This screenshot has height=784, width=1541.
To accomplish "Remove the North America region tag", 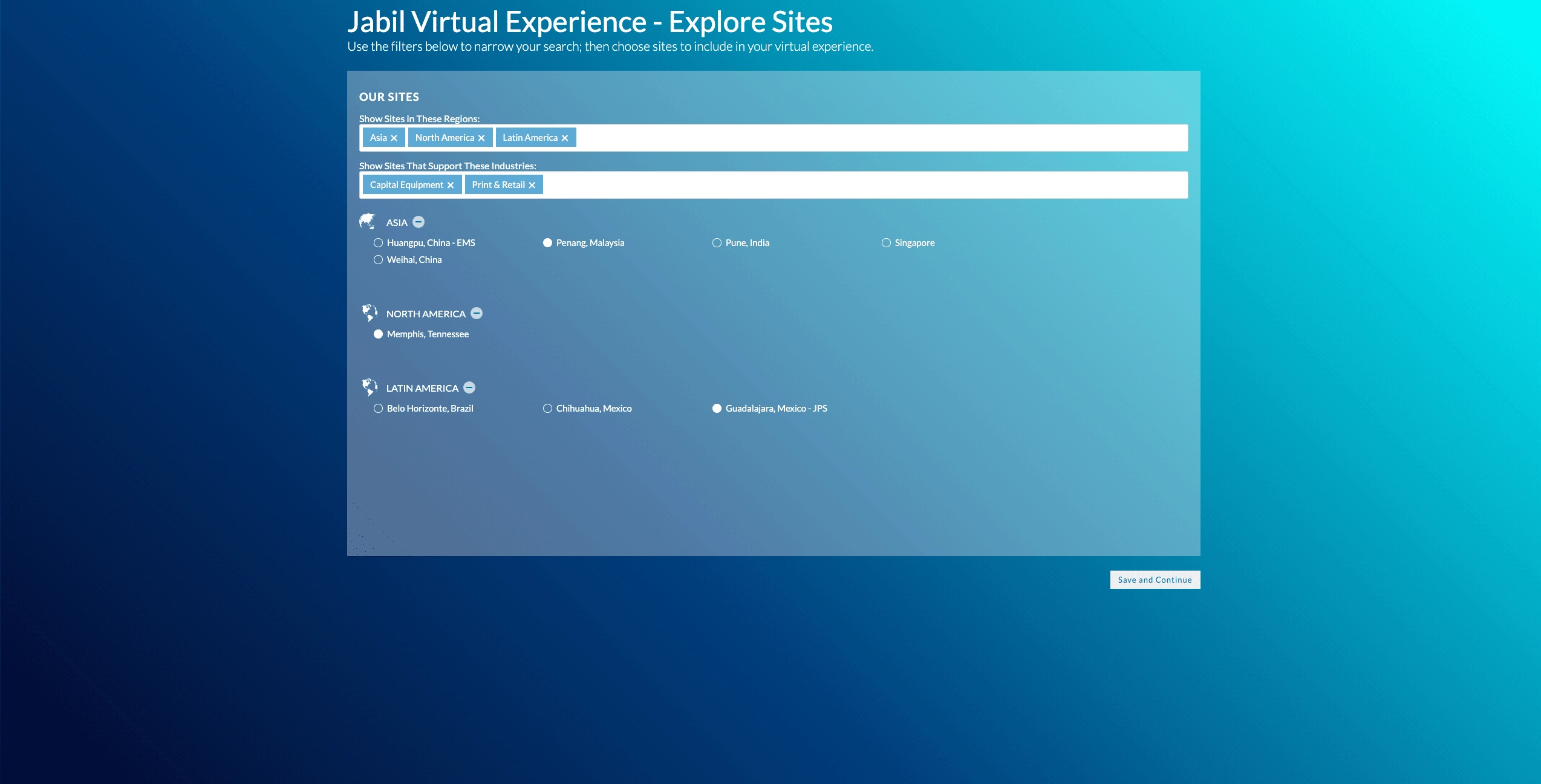I will click(x=481, y=138).
